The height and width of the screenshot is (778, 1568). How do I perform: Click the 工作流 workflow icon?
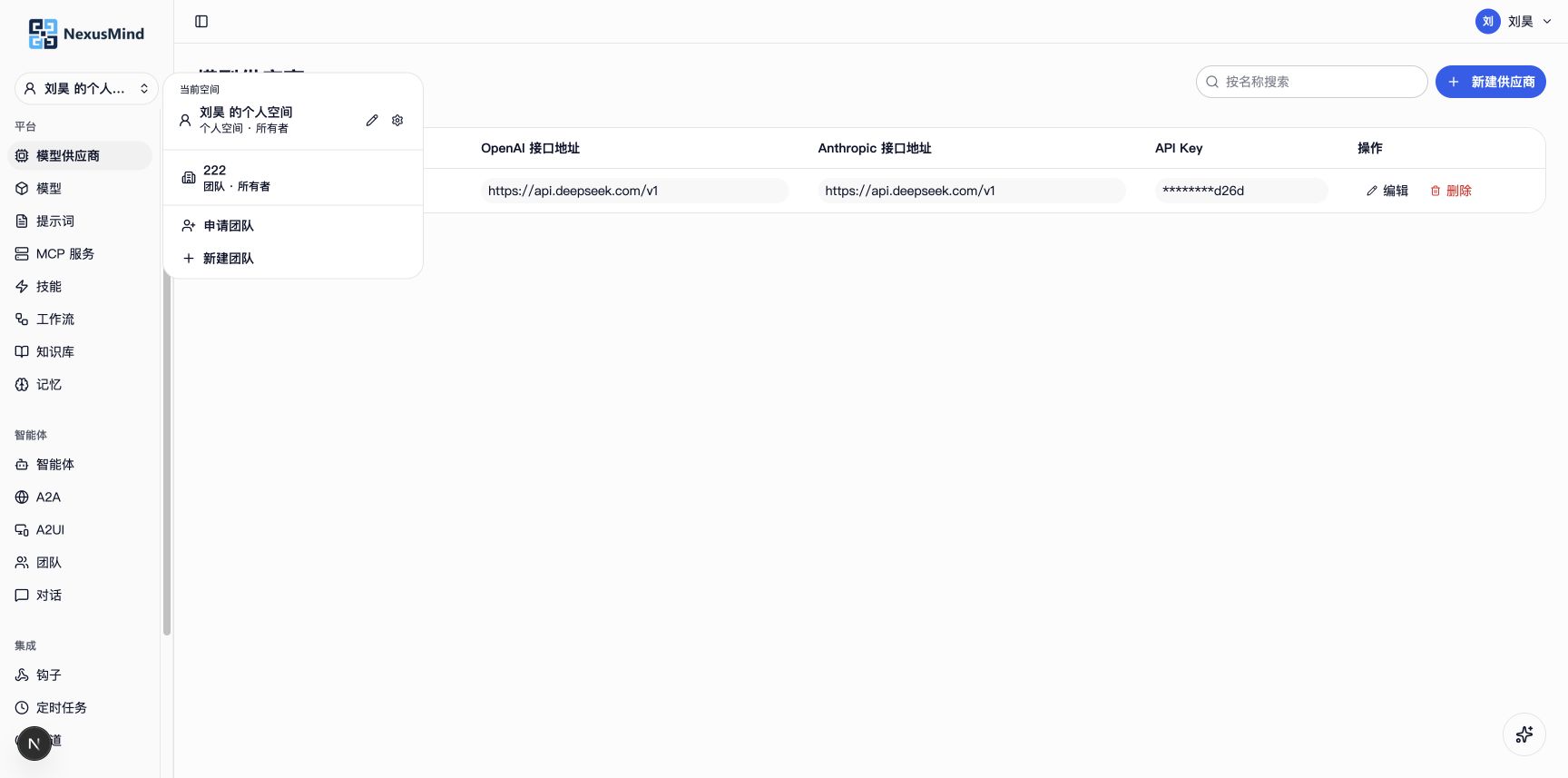22,319
